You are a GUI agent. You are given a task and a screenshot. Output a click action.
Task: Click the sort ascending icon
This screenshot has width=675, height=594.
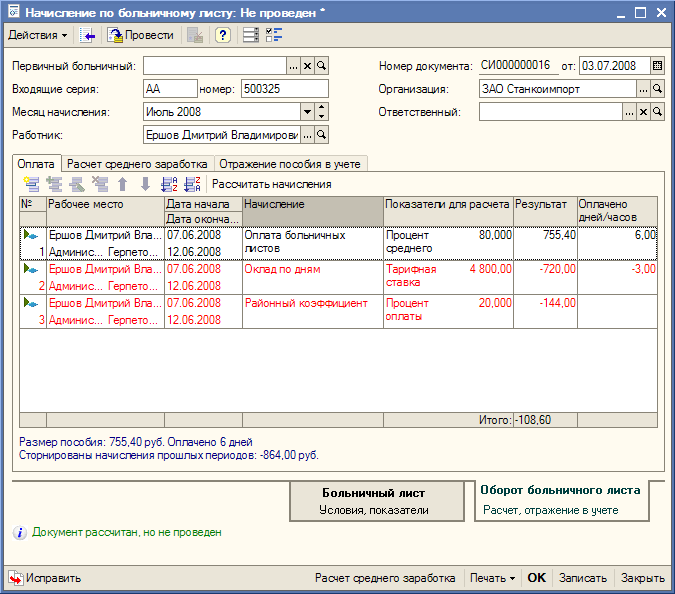click(x=169, y=184)
